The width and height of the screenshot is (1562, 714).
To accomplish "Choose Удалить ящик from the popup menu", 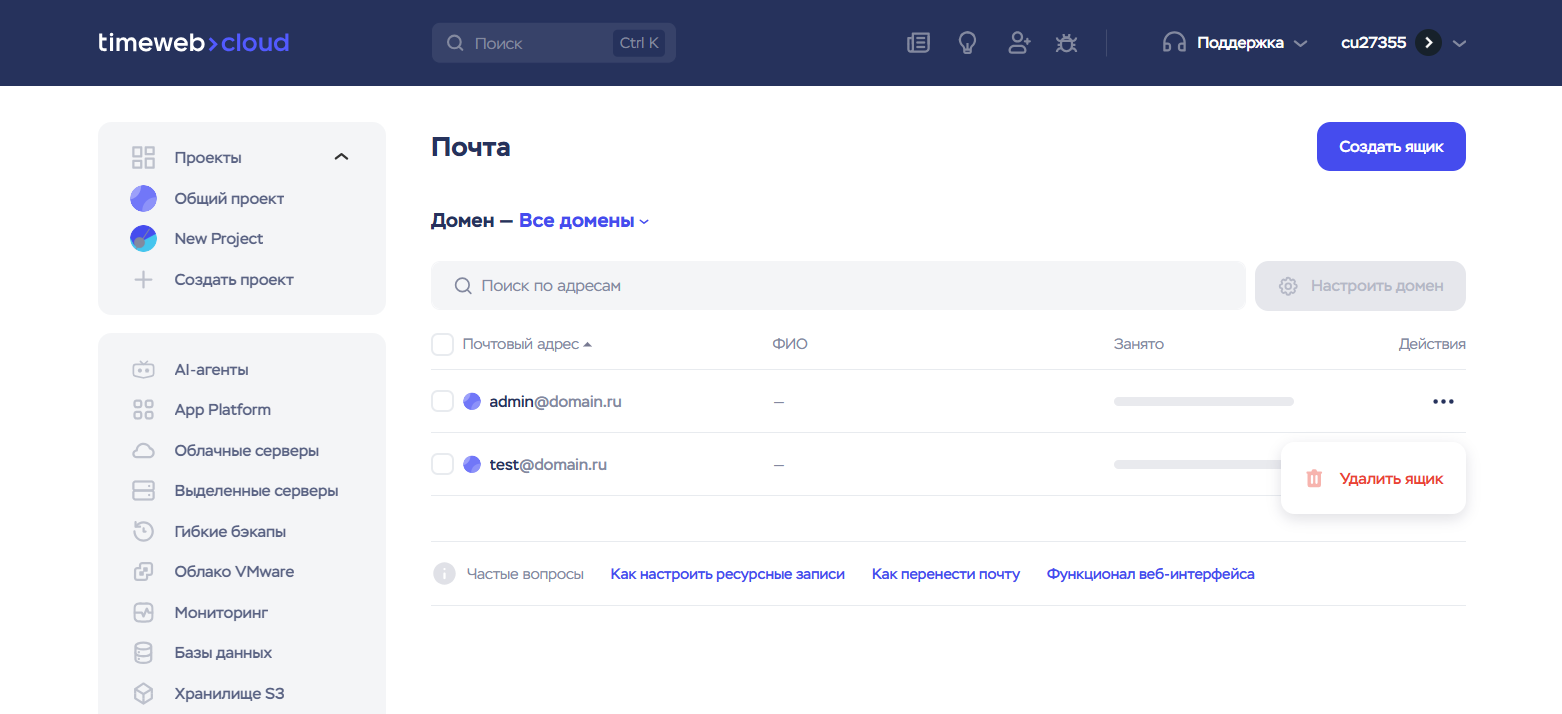I will 1390,479.
